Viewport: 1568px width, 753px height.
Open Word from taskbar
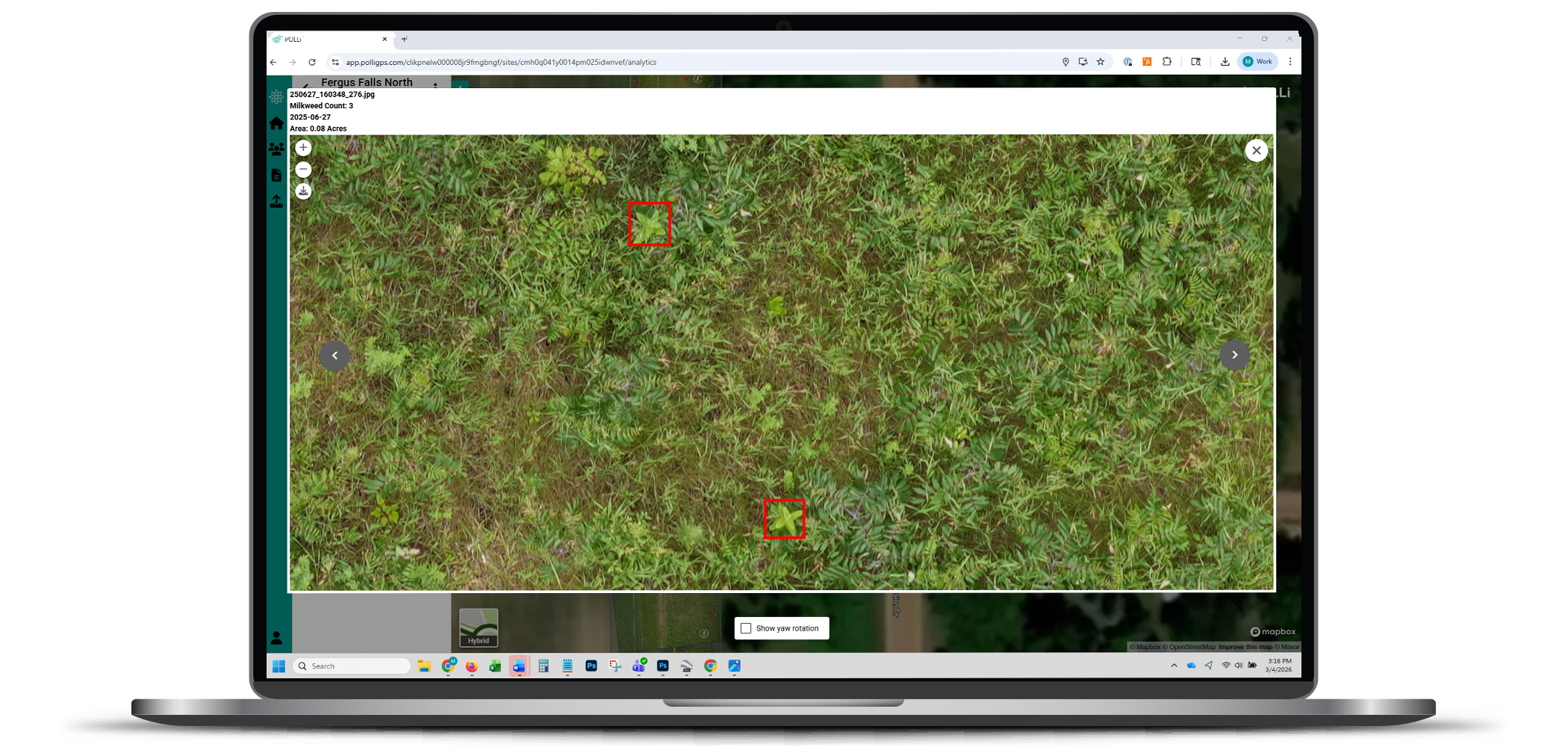tap(519, 666)
